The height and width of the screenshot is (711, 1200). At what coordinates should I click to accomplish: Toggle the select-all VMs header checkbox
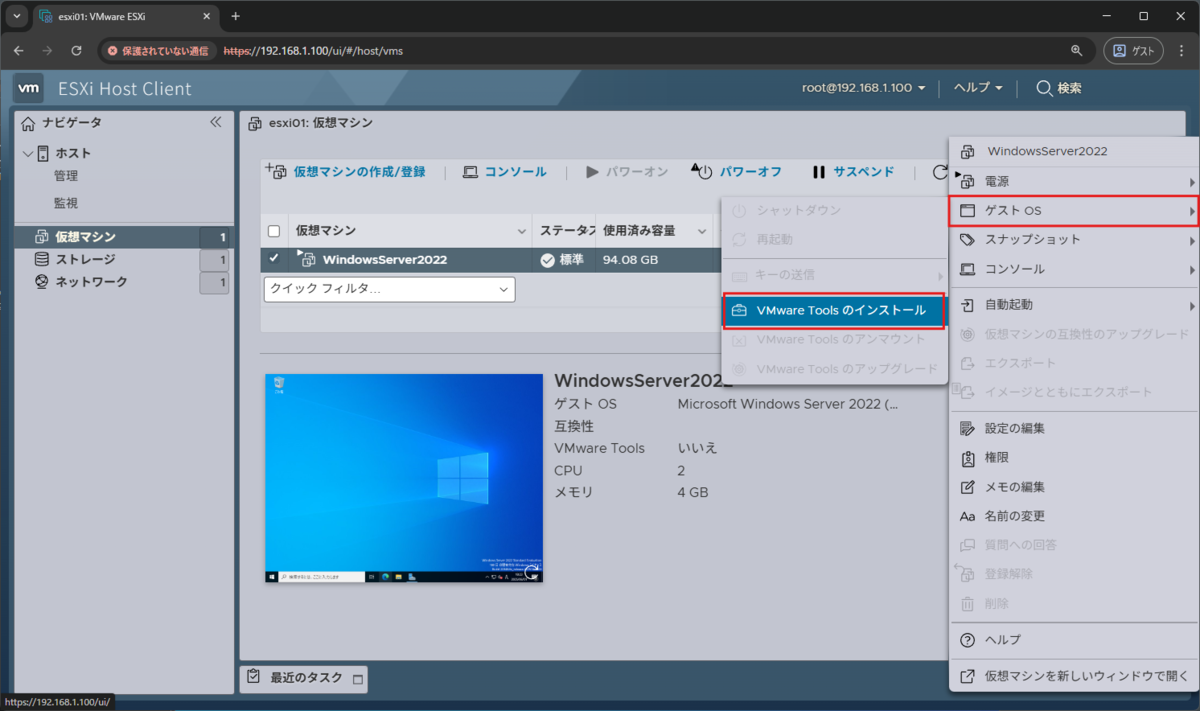tap(274, 231)
